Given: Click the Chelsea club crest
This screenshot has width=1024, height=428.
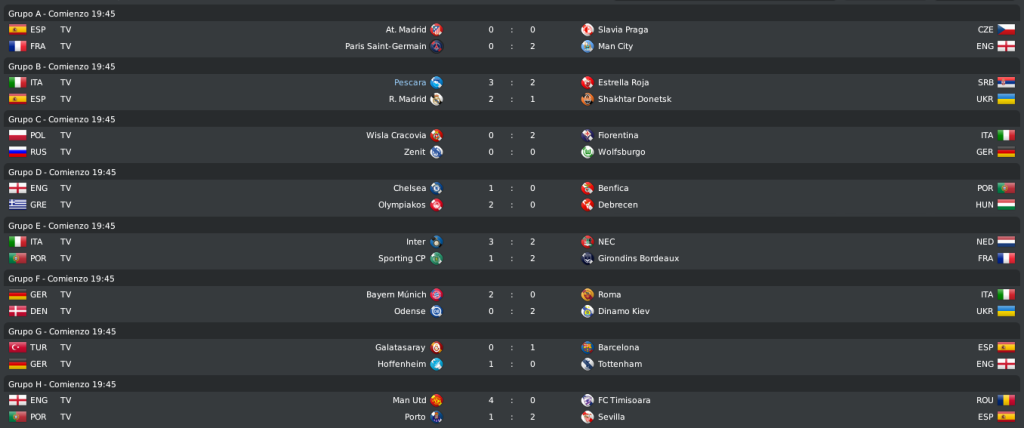Looking at the screenshot, I should (436, 188).
